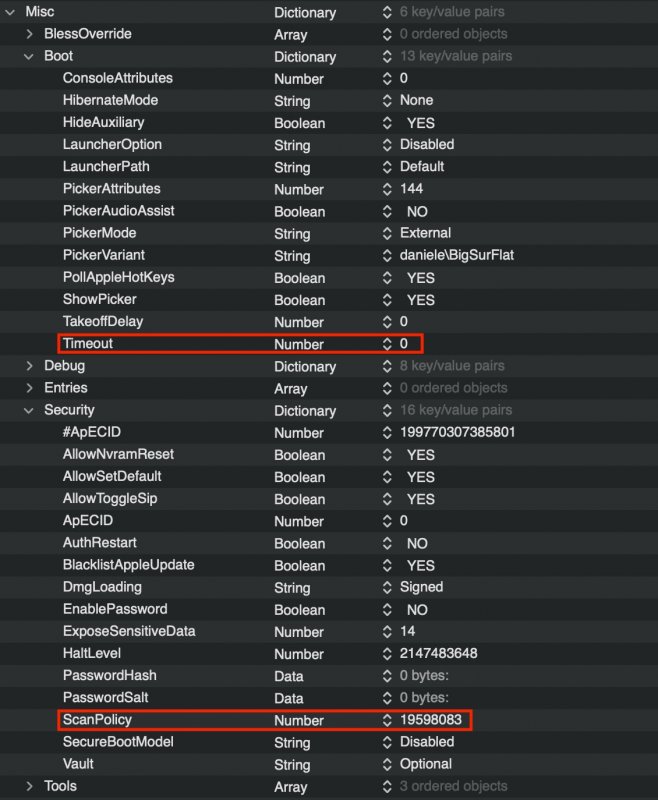Toggle ShowPicker boolean value
The image size is (658, 800).
(x=420, y=300)
